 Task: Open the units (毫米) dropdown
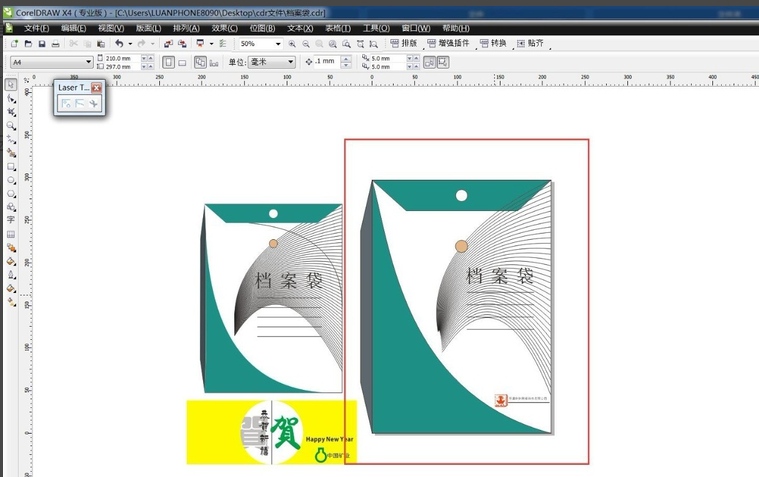291,62
